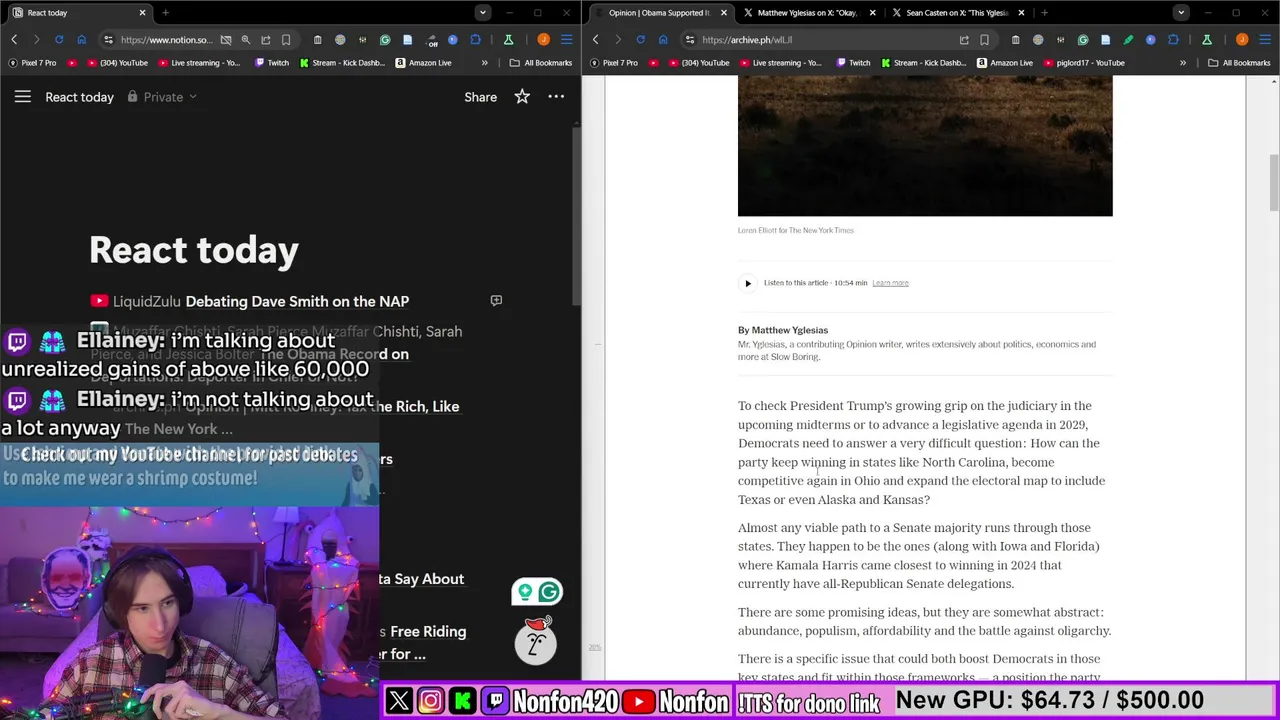Open the Debating Dave Smith on the NAP link
This screenshot has width=1280, height=720.
click(x=297, y=301)
